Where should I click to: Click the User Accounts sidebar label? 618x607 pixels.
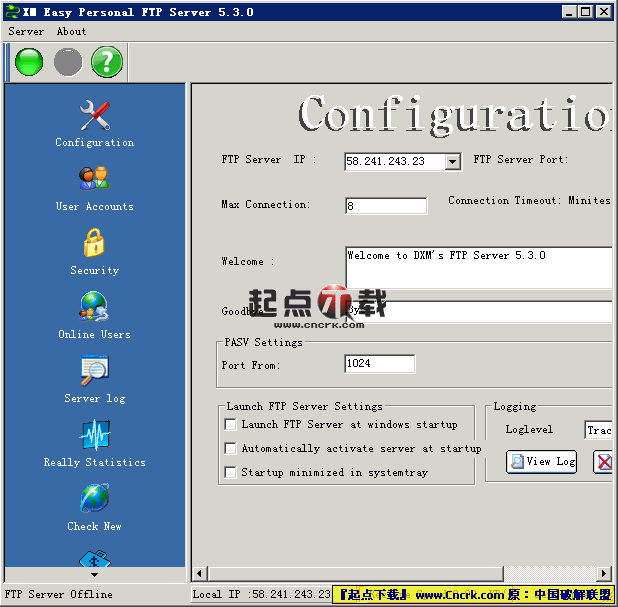click(95, 207)
